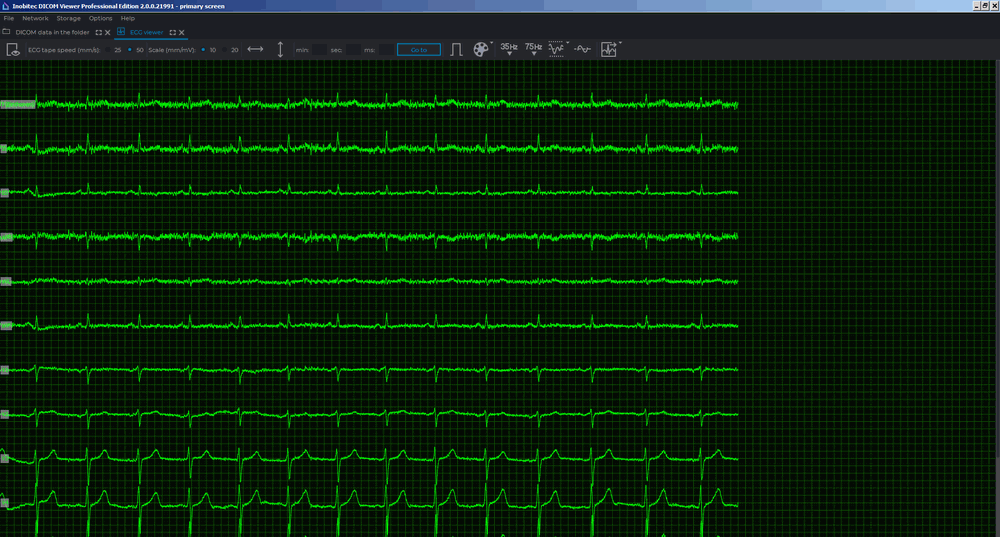The width and height of the screenshot is (1000, 537).
Task: Open the Network menu
Action: pyautogui.click(x=35, y=18)
